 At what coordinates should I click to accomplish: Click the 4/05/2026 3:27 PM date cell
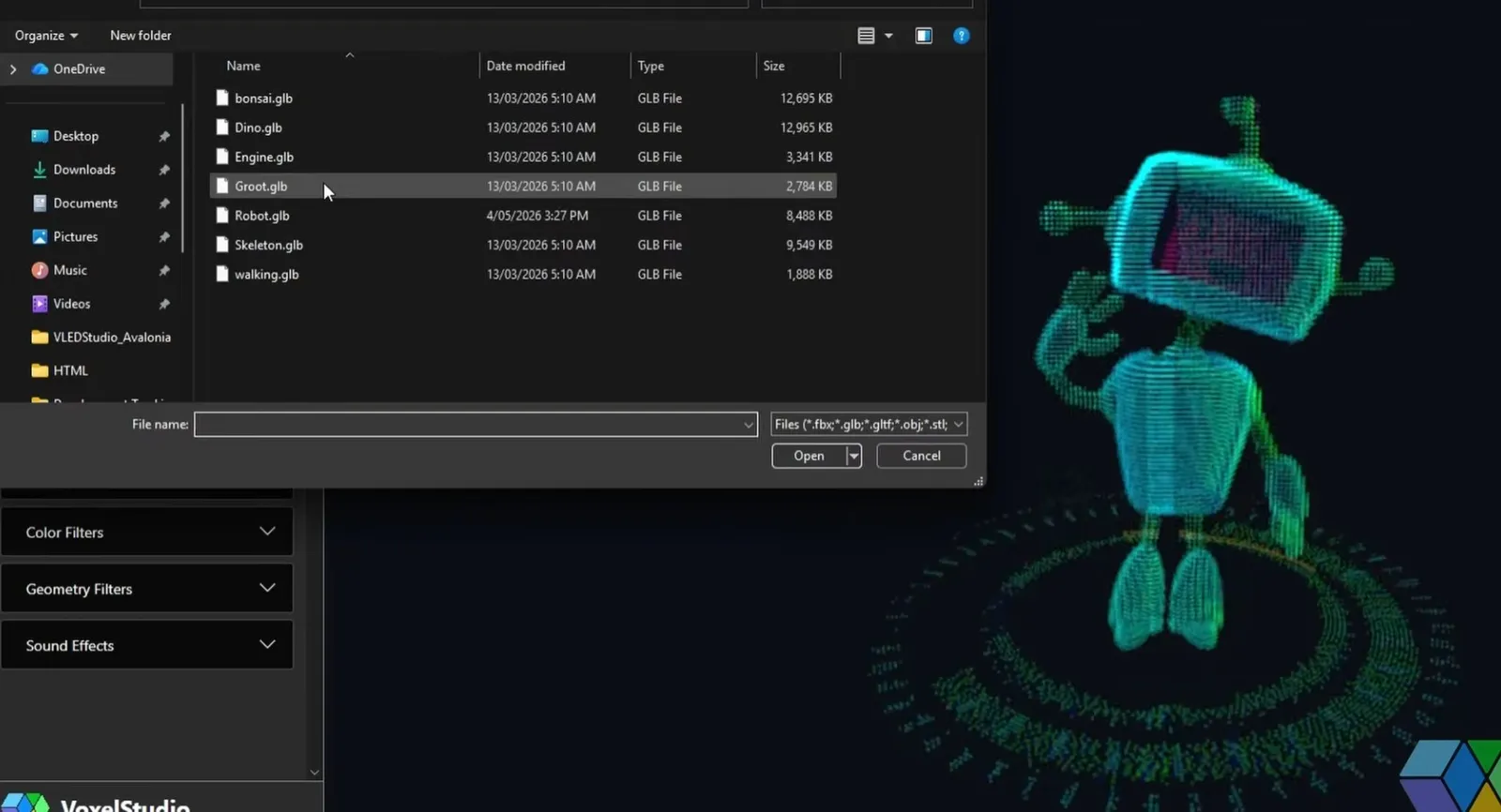tap(538, 216)
